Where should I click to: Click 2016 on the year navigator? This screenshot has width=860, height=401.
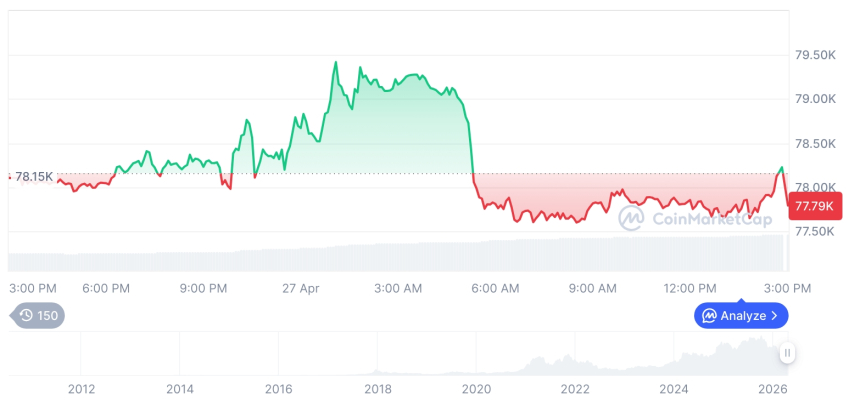click(279, 389)
